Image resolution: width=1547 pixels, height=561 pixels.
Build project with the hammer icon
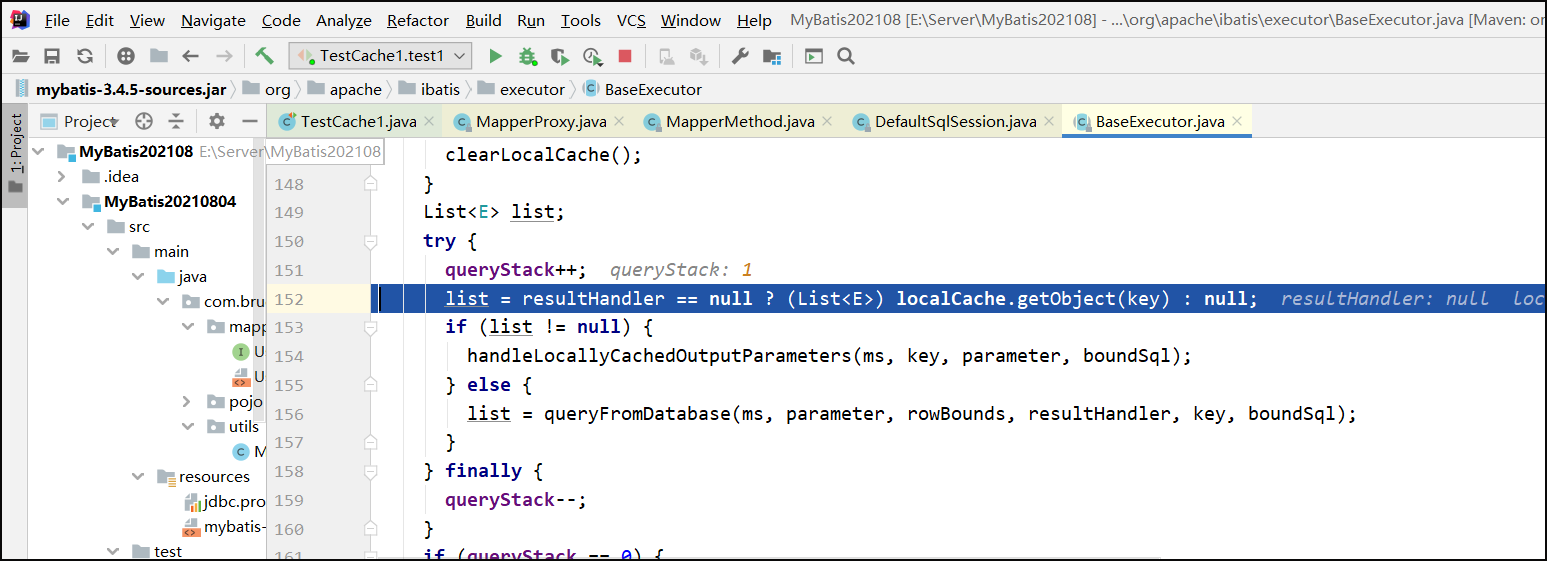click(265, 56)
